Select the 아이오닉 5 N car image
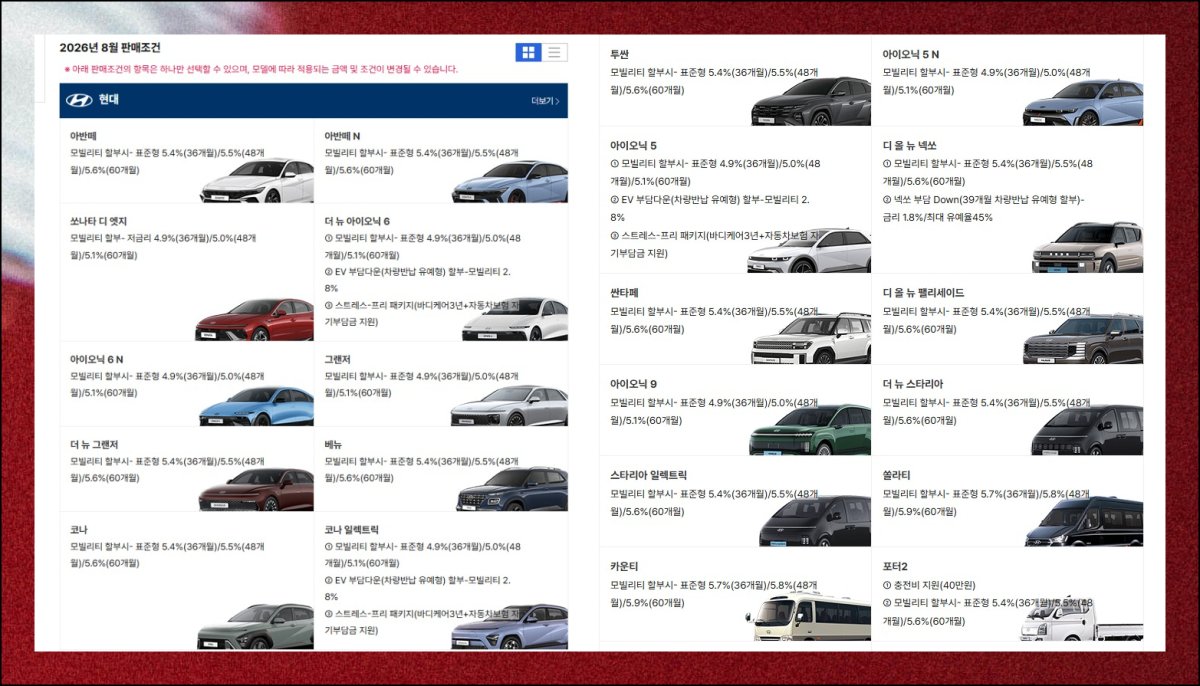This screenshot has height=686, width=1200. click(x=1083, y=103)
